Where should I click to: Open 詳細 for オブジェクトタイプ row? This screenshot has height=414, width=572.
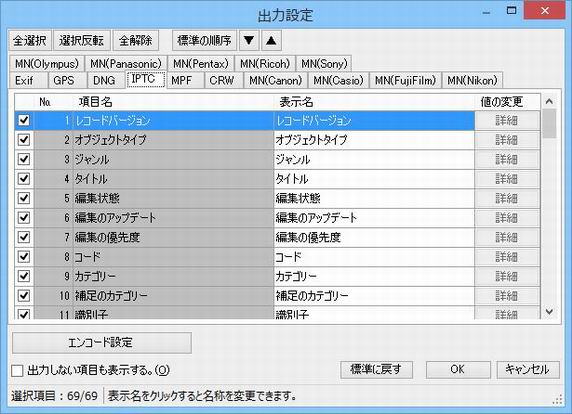[x=507, y=140]
